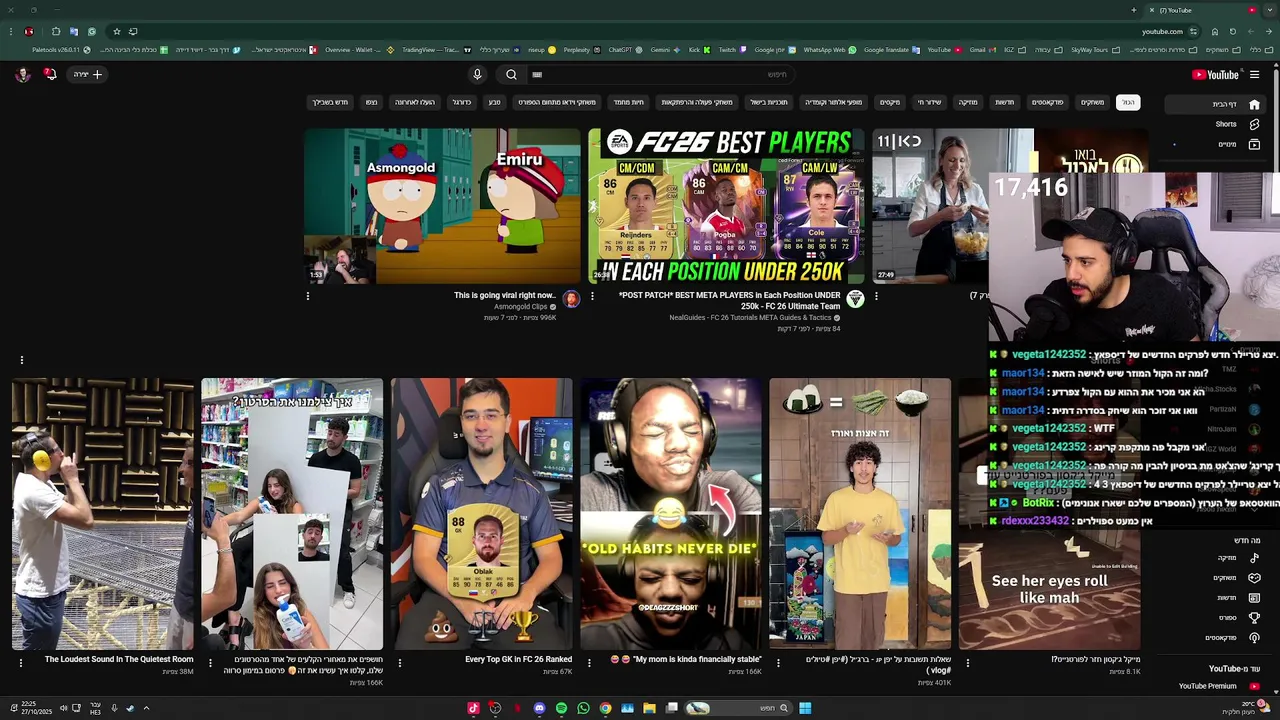Open the taskbar volume control
Image resolution: width=1280 pixels, height=720 pixels.
[62, 708]
